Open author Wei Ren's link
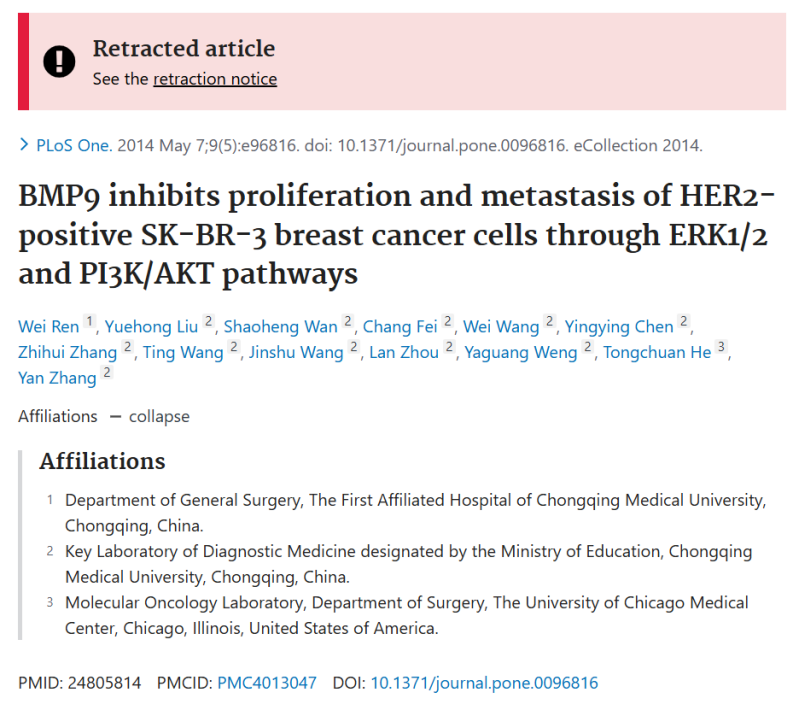Screen dimensions: 794x704 click(49, 327)
